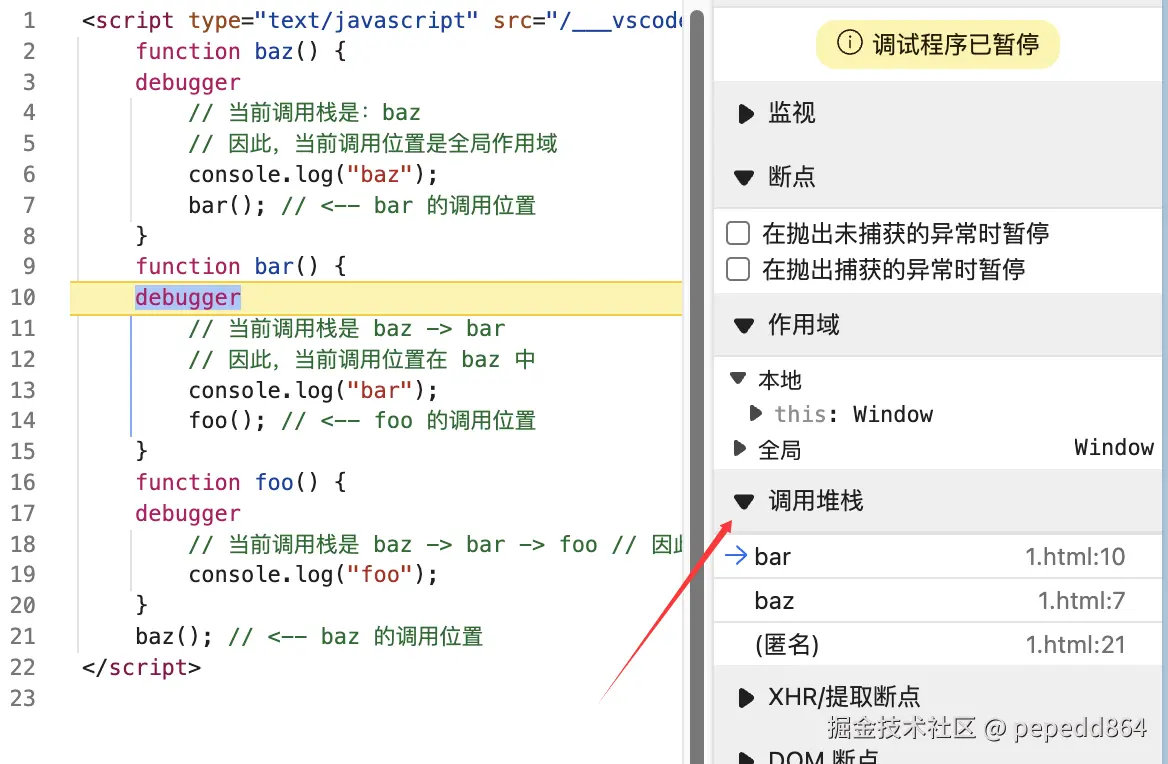Expand the 监视 section
This screenshot has width=1168, height=764.
745,114
